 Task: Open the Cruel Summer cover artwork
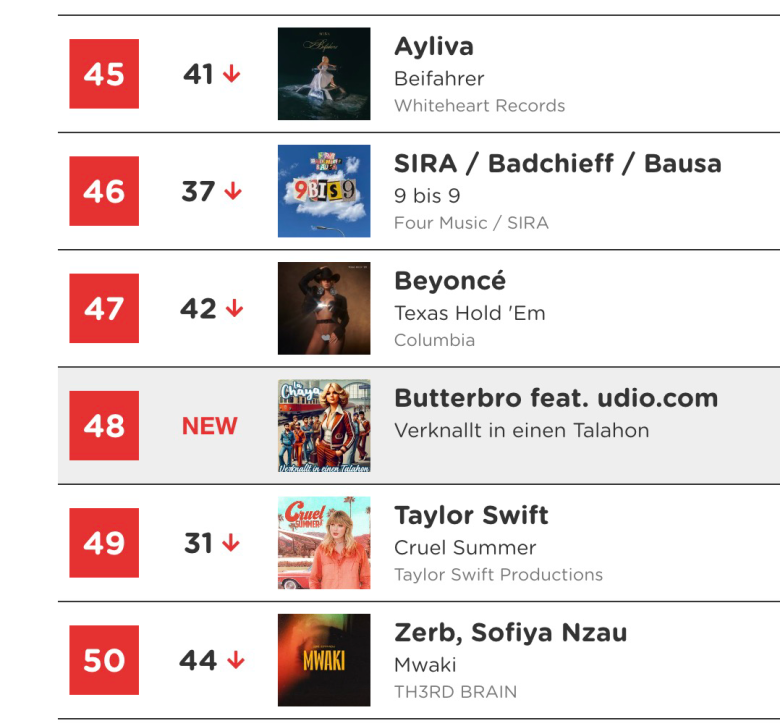[324, 543]
